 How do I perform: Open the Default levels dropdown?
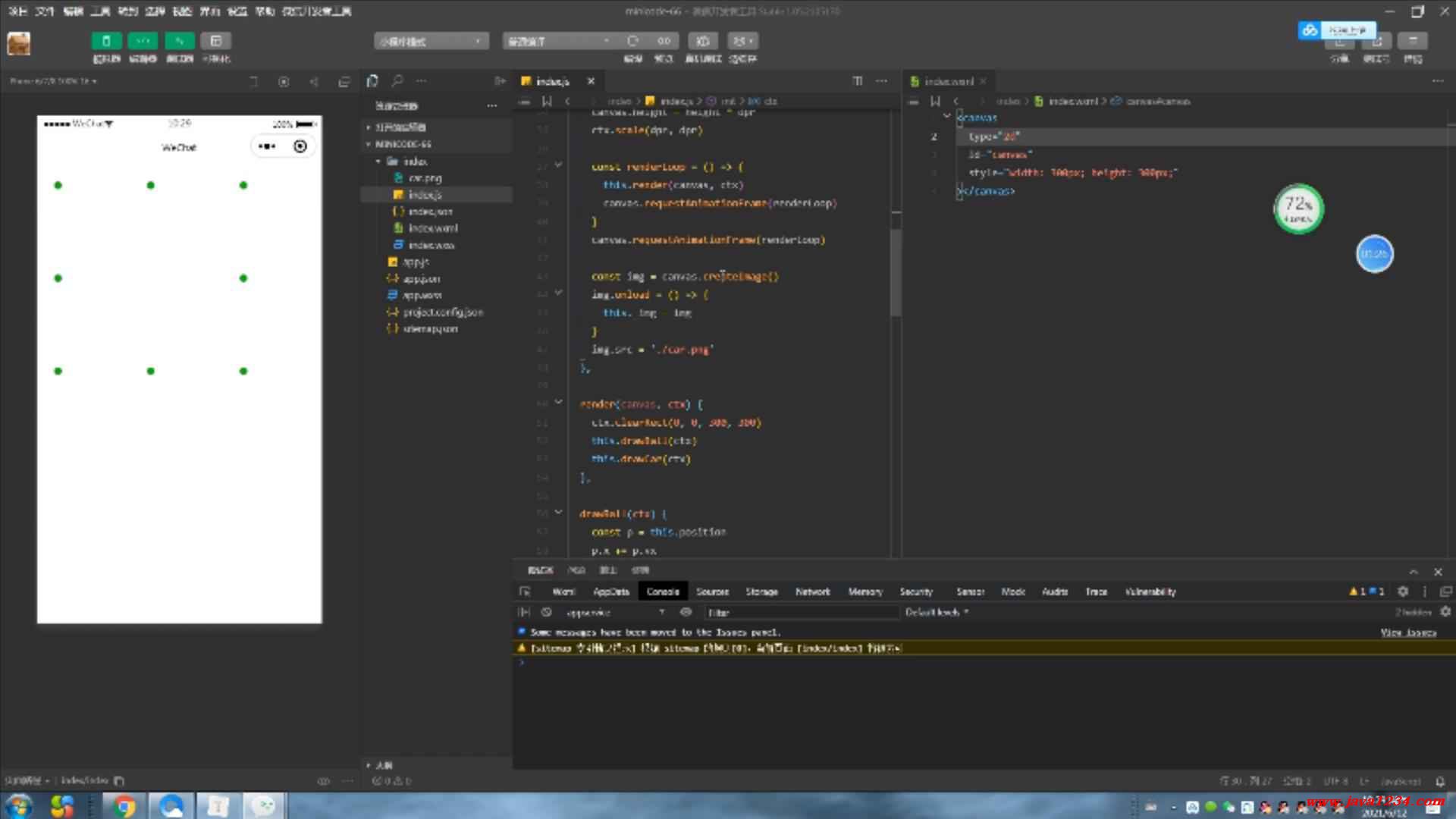point(937,612)
